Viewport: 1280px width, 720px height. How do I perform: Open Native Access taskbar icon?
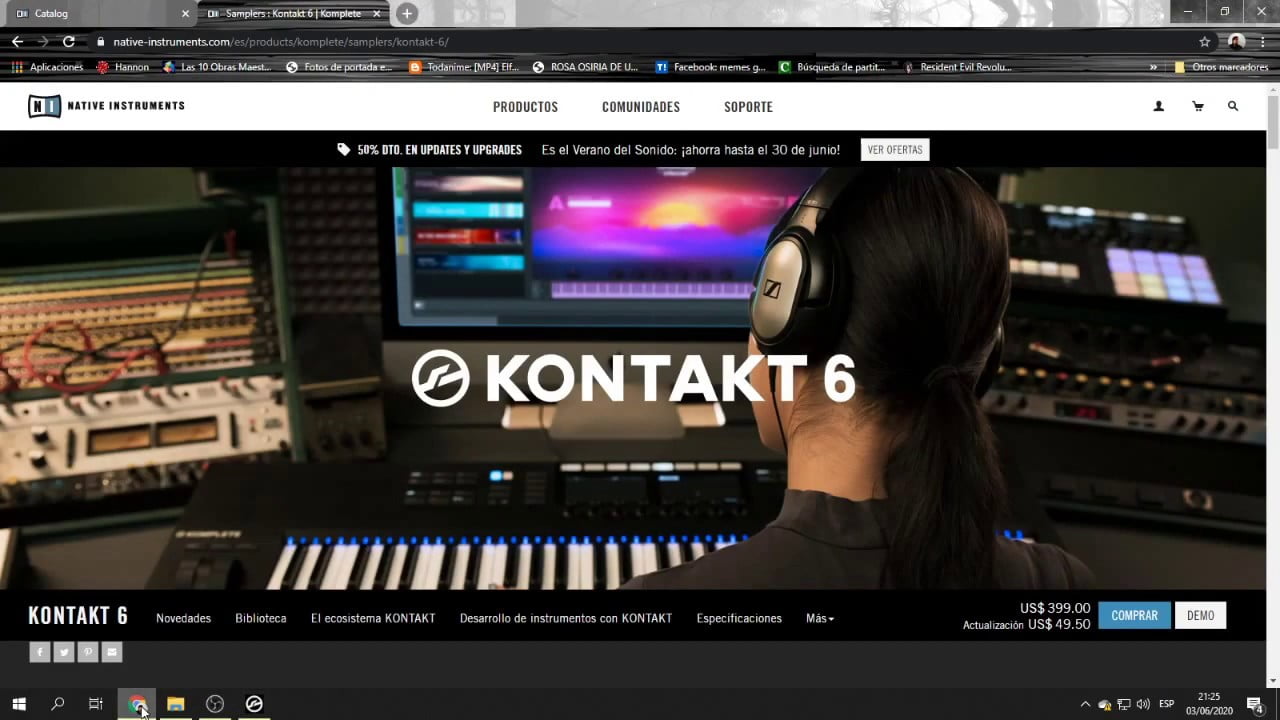[254, 704]
